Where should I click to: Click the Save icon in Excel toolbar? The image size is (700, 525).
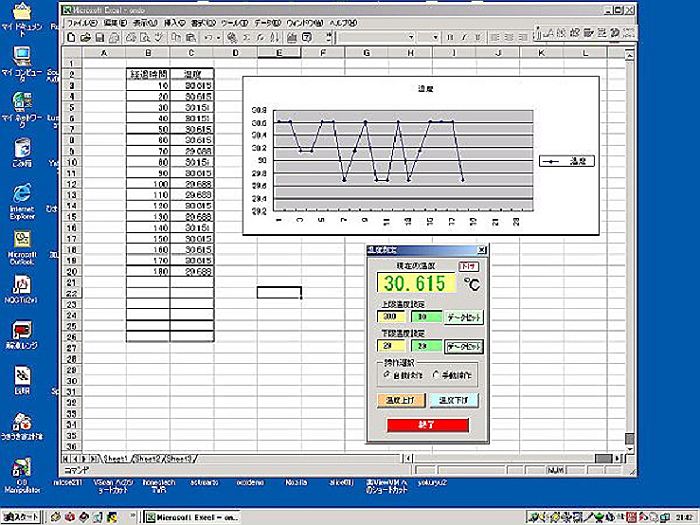point(100,37)
